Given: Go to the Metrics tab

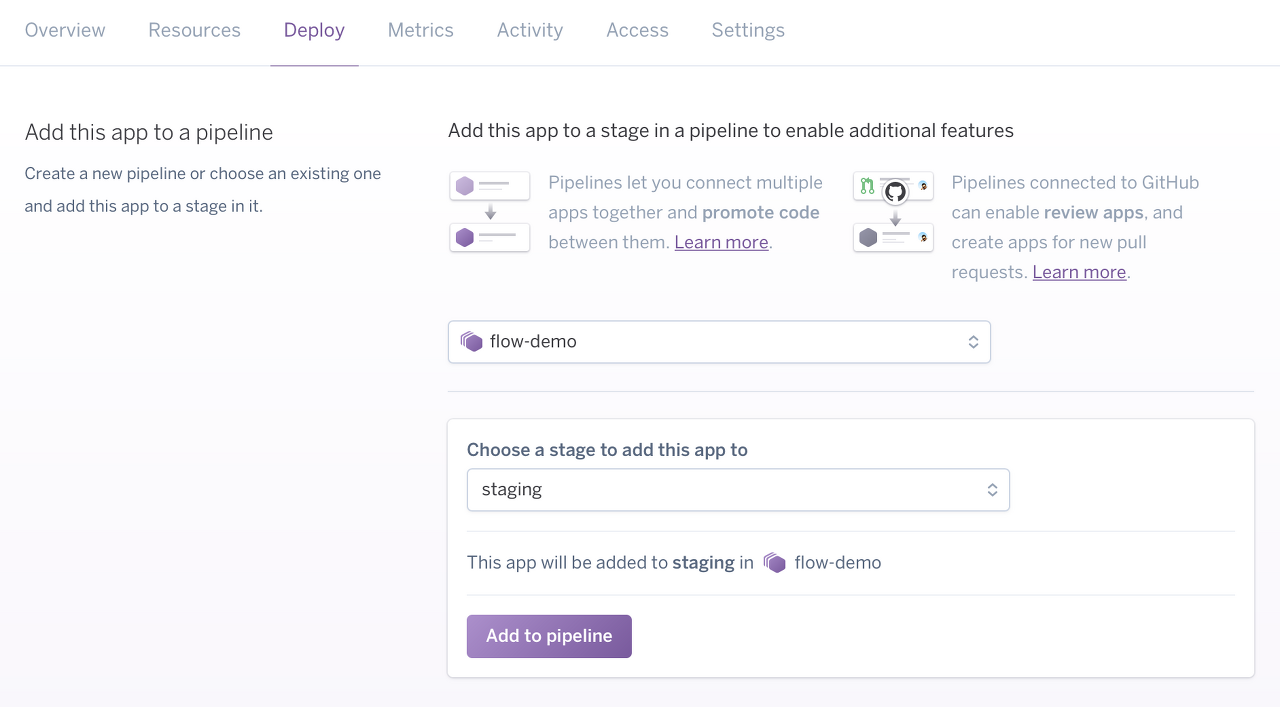Looking at the screenshot, I should (421, 30).
